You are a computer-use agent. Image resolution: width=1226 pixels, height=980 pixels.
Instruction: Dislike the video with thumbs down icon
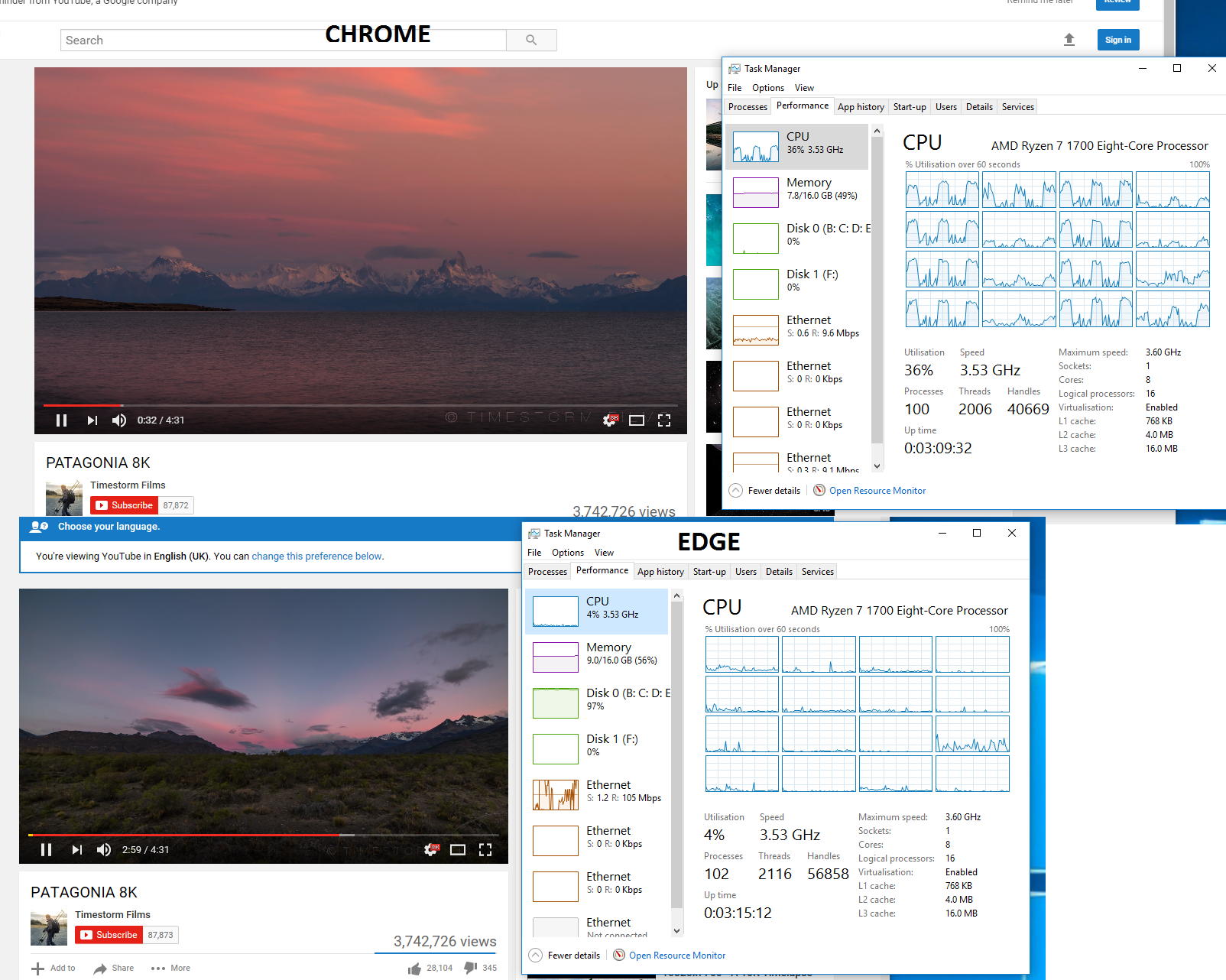[471, 969]
